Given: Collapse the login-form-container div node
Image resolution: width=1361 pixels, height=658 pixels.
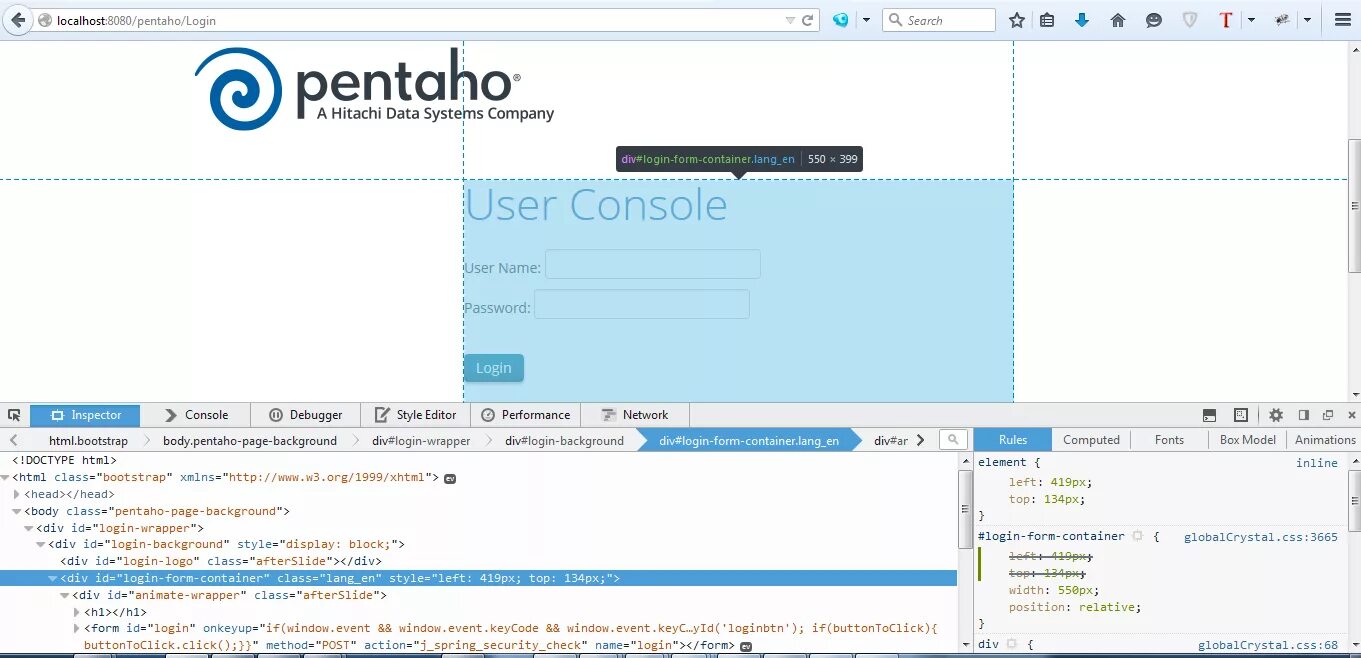Looking at the screenshot, I should tap(52, 578).
